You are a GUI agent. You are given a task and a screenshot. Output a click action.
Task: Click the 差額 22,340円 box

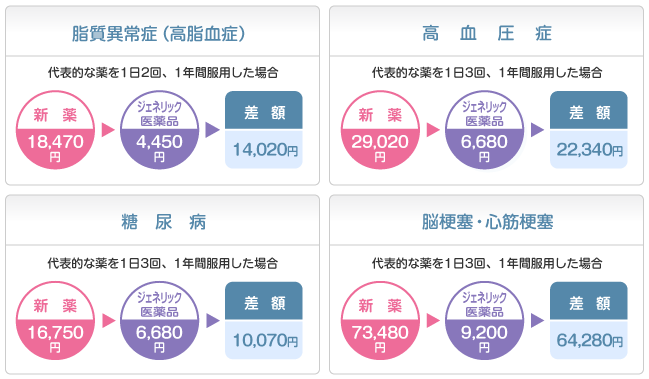[x=589, y=130]
